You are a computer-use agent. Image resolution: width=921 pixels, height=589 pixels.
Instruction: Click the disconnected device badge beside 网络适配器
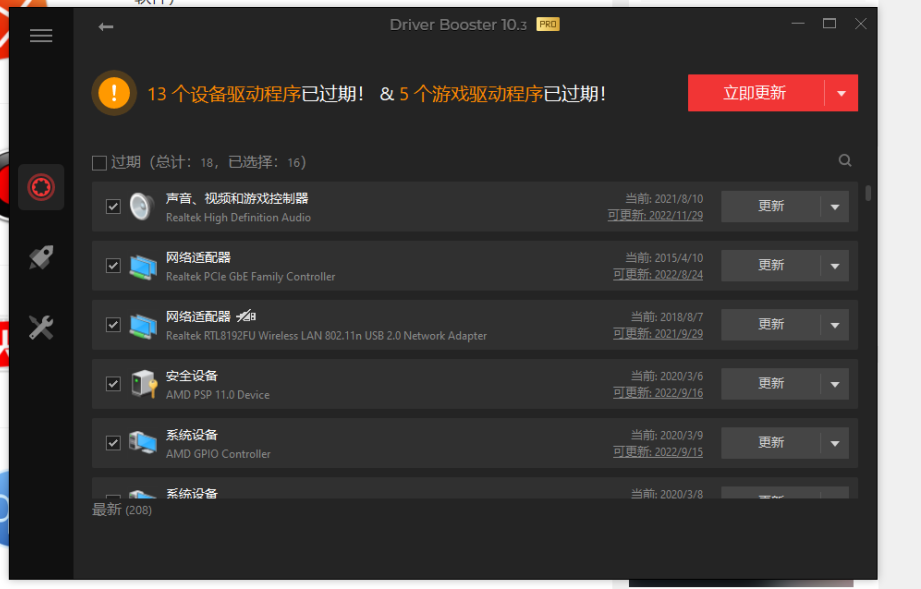[246, 316]
